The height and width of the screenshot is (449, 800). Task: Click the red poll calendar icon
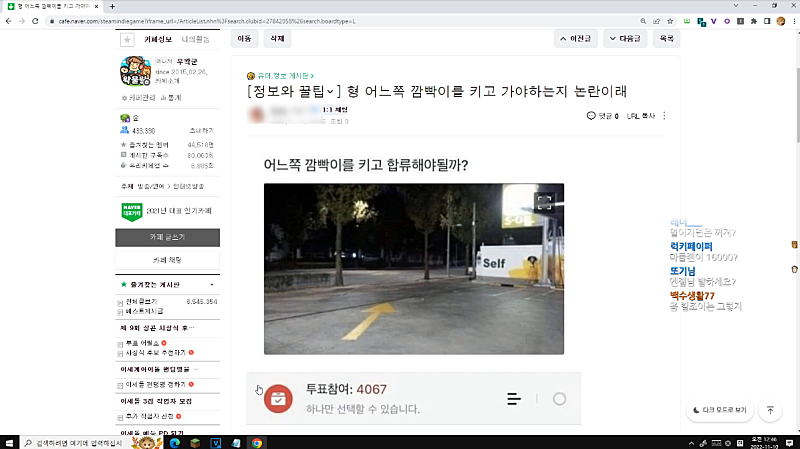pyautogui.click(x=278, y=398)
